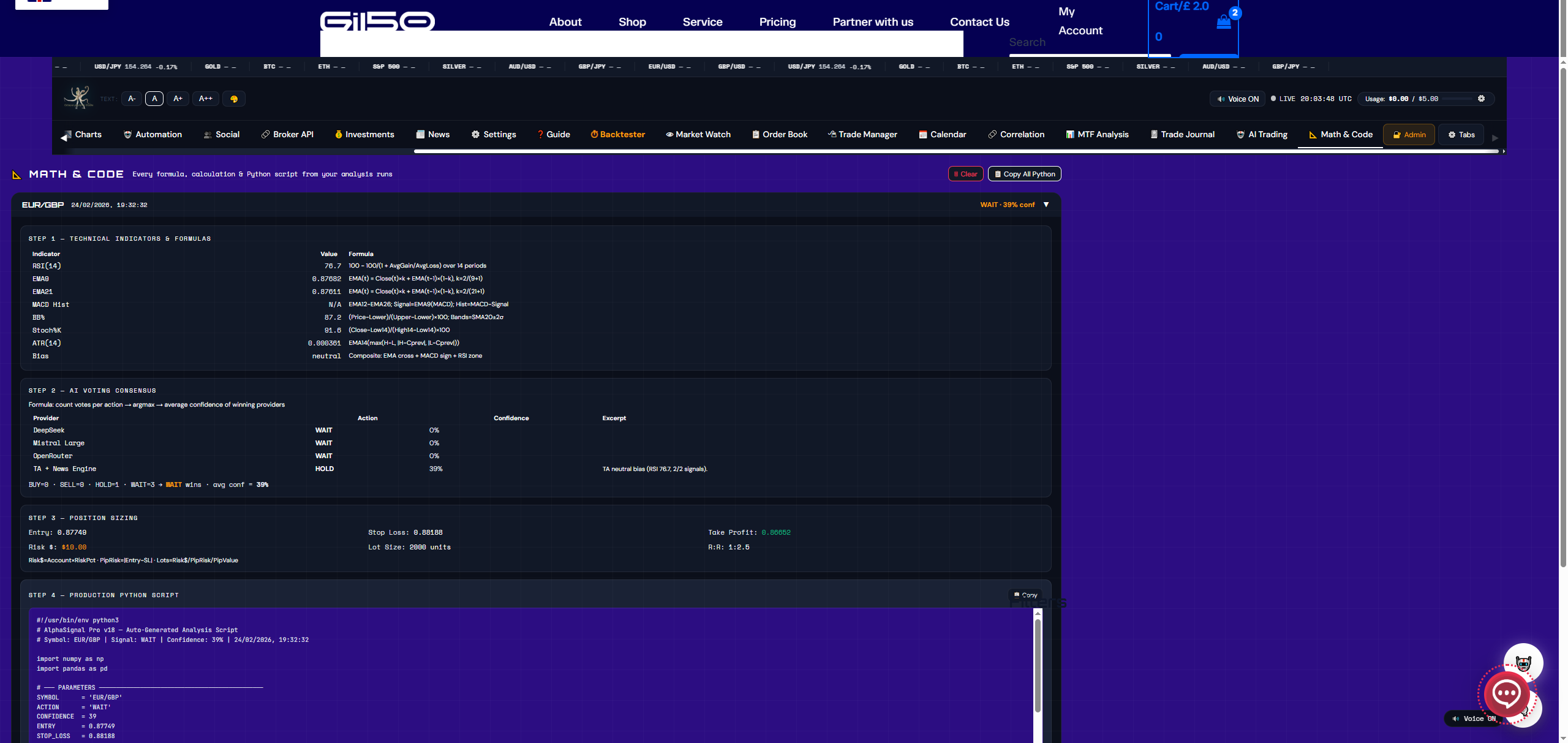Click the Copy All Python button
The width and height of the screenshot is (1568, 743).
point(1024,174)
